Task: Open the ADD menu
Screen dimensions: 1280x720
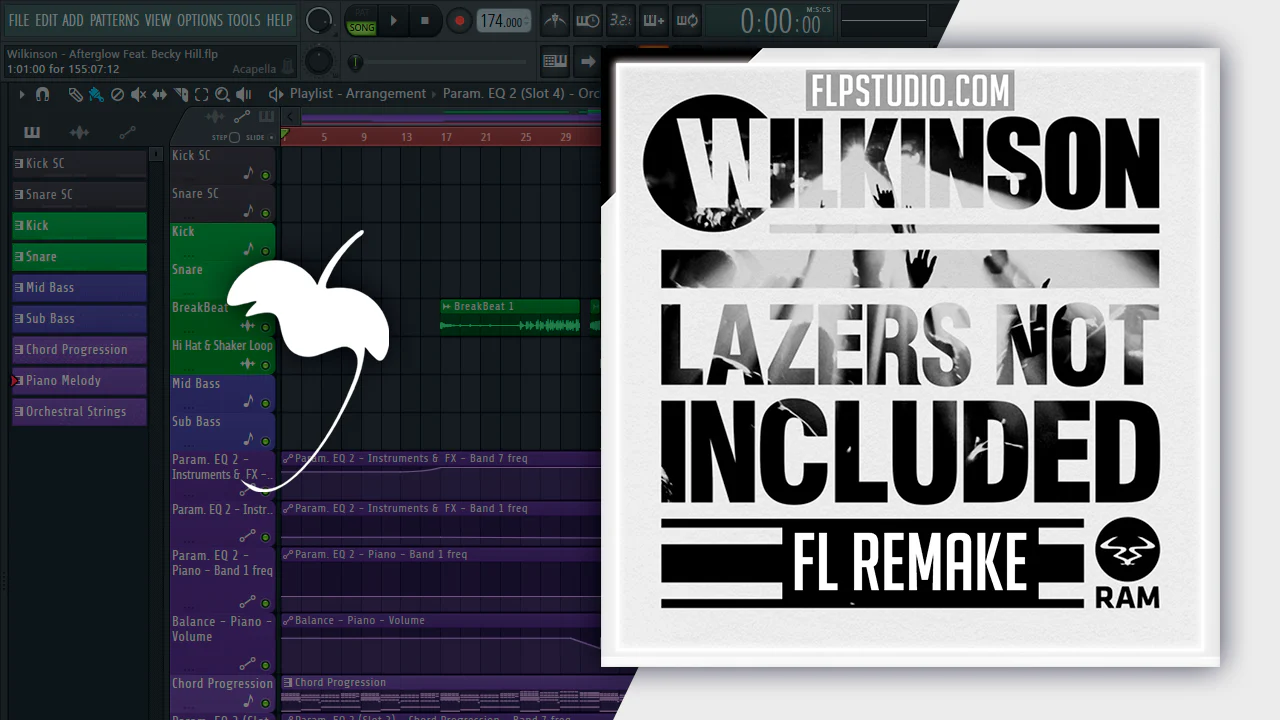Action: click(73, 20)
